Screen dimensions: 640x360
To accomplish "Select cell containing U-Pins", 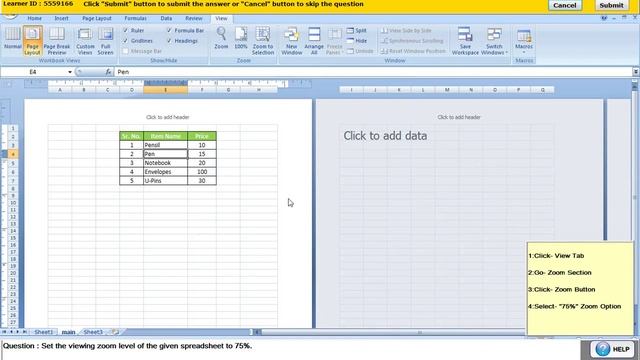I will (x=165, y=181).
